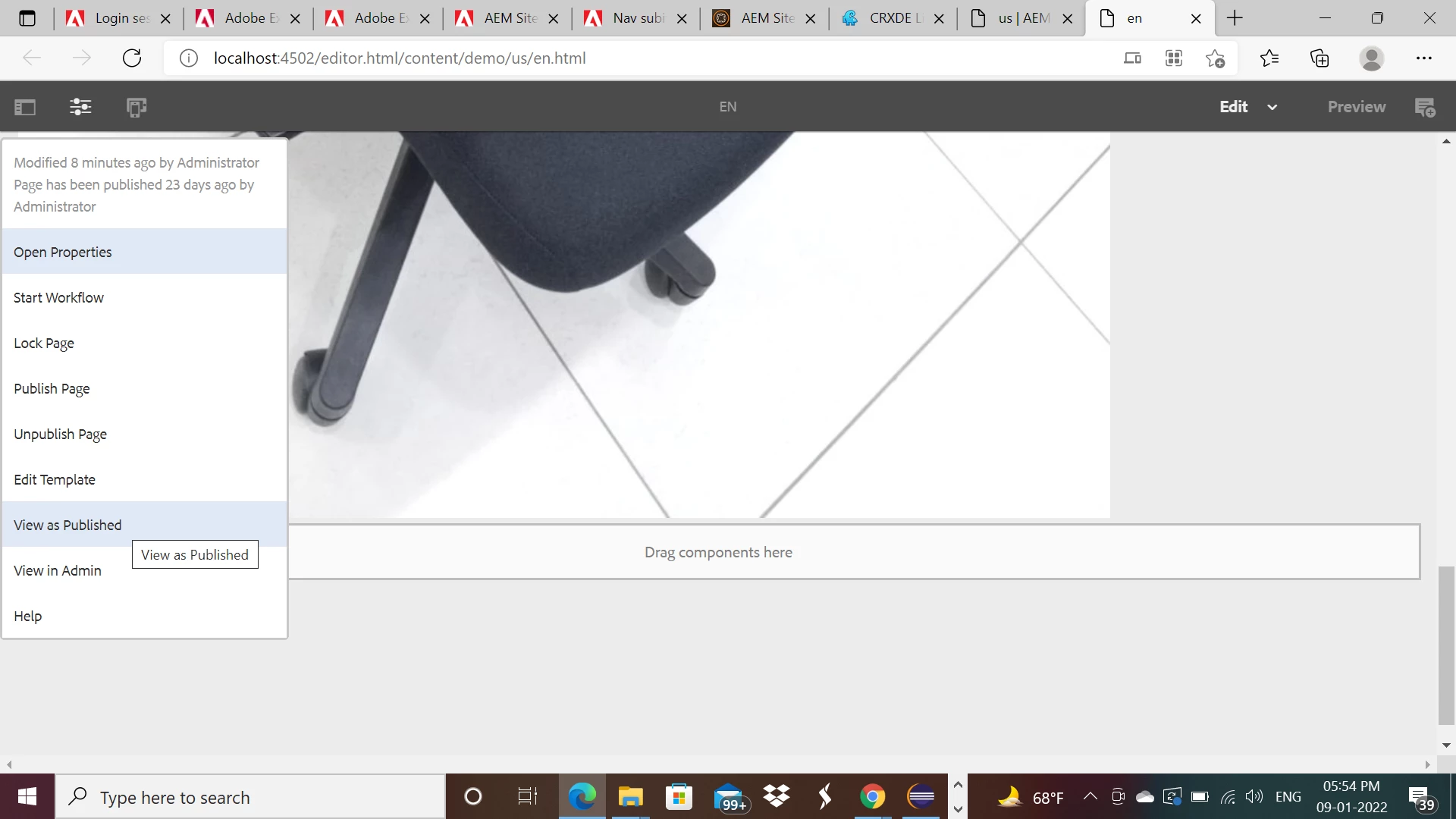Click the Page Information sliders icon
Screen dimensions: 1456x819
click(x=80, y=107)
